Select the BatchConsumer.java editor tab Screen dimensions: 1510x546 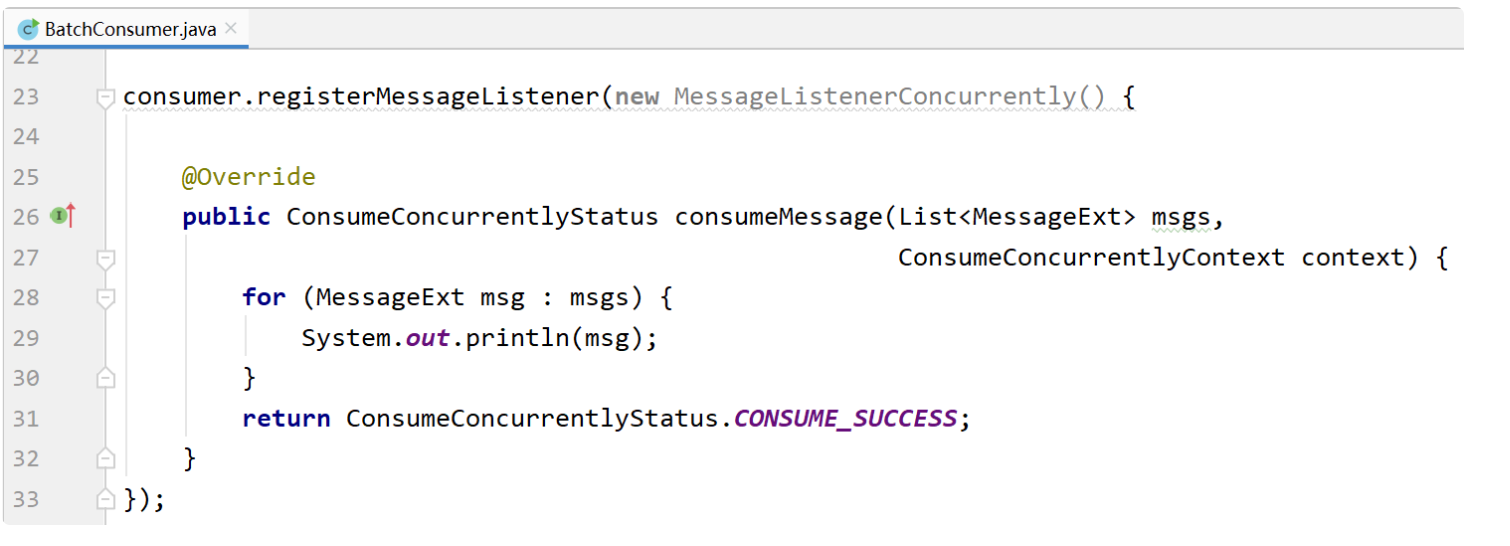coord(125,28)
